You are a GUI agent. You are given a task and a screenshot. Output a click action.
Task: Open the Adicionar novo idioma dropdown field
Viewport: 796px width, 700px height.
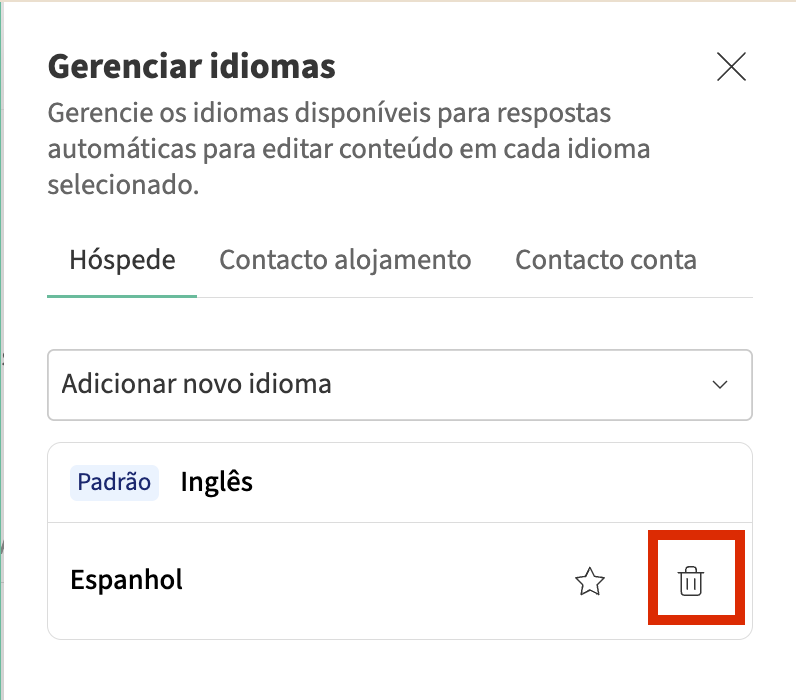[399, 384]
